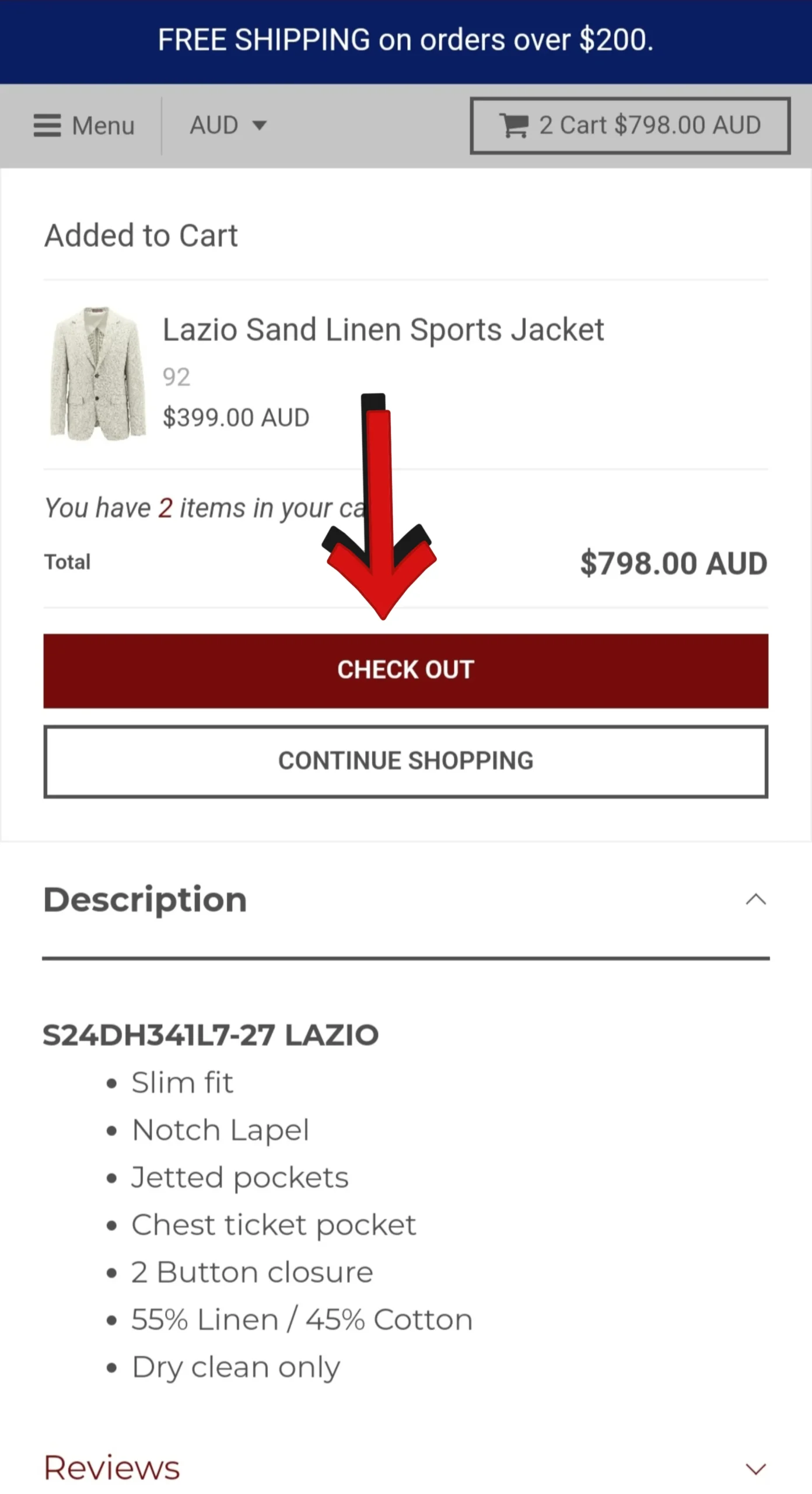Click the Added to Cart heading
Viewport: 812px width, 1494px height.
pos(141,236)
